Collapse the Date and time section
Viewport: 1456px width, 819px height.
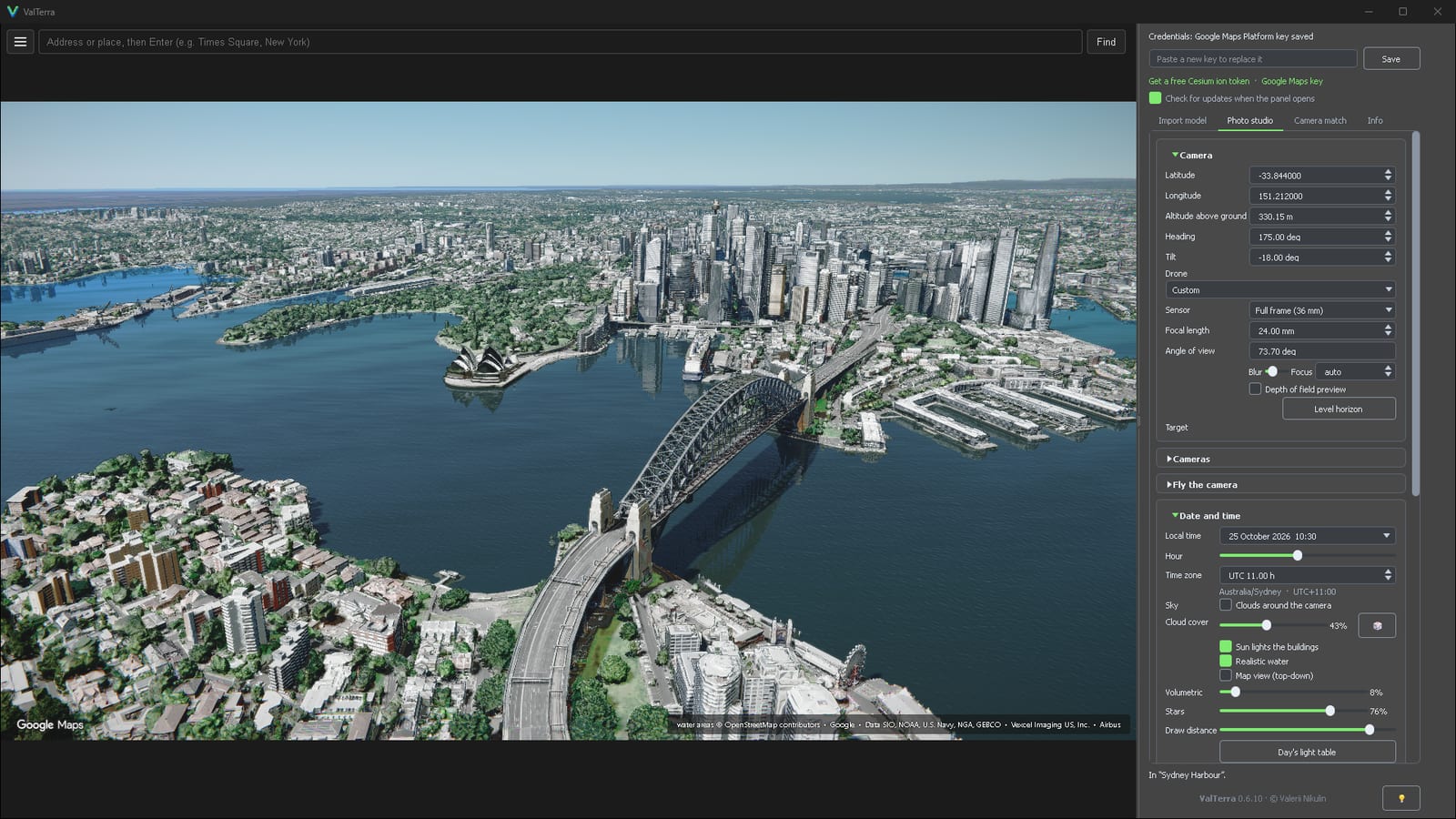click(1206, 516)
